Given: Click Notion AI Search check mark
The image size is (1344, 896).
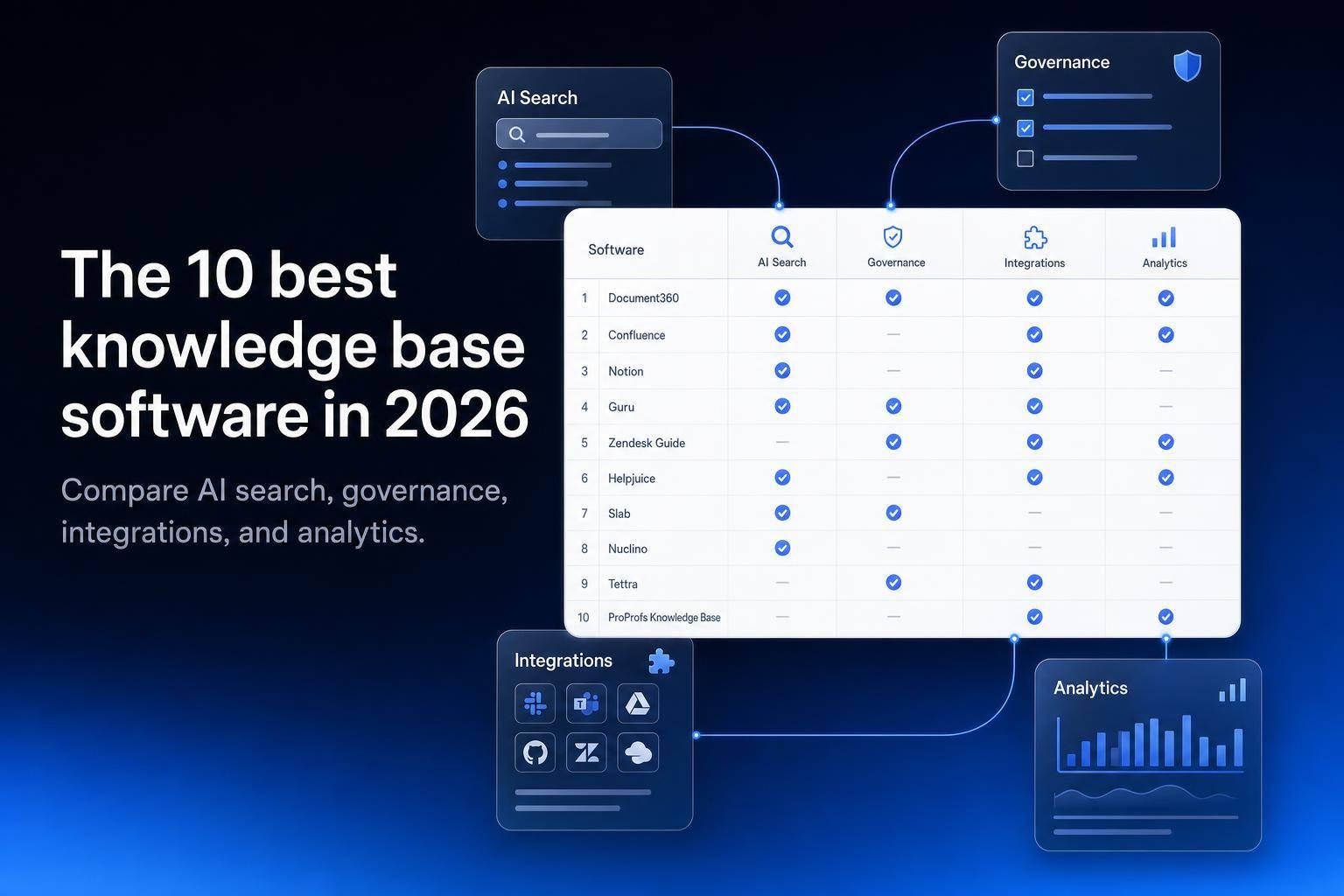Looking at the screenshot, I should coord(782,371).
